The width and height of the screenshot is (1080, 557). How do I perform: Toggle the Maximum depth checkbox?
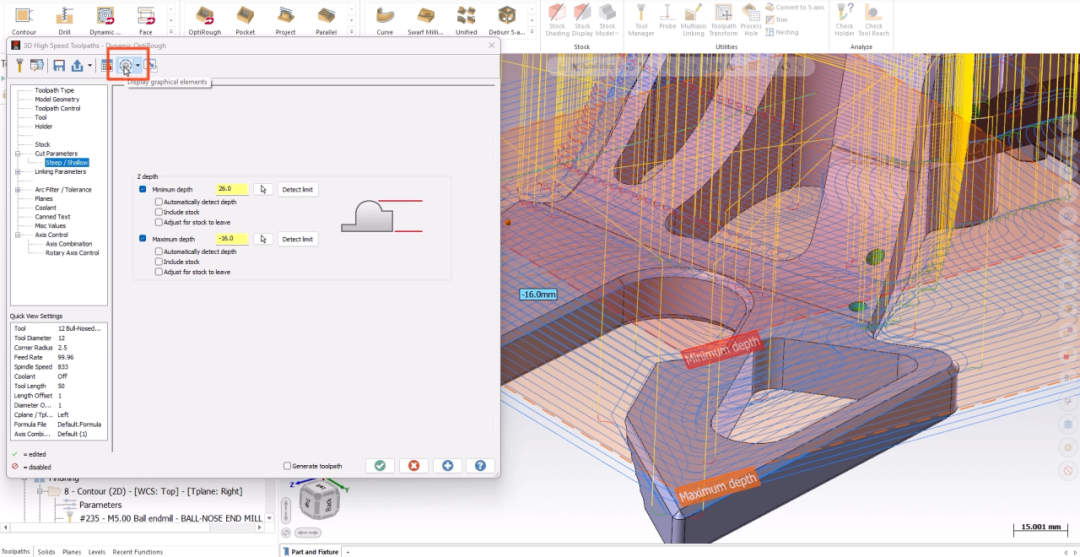(x=143, y=239)
